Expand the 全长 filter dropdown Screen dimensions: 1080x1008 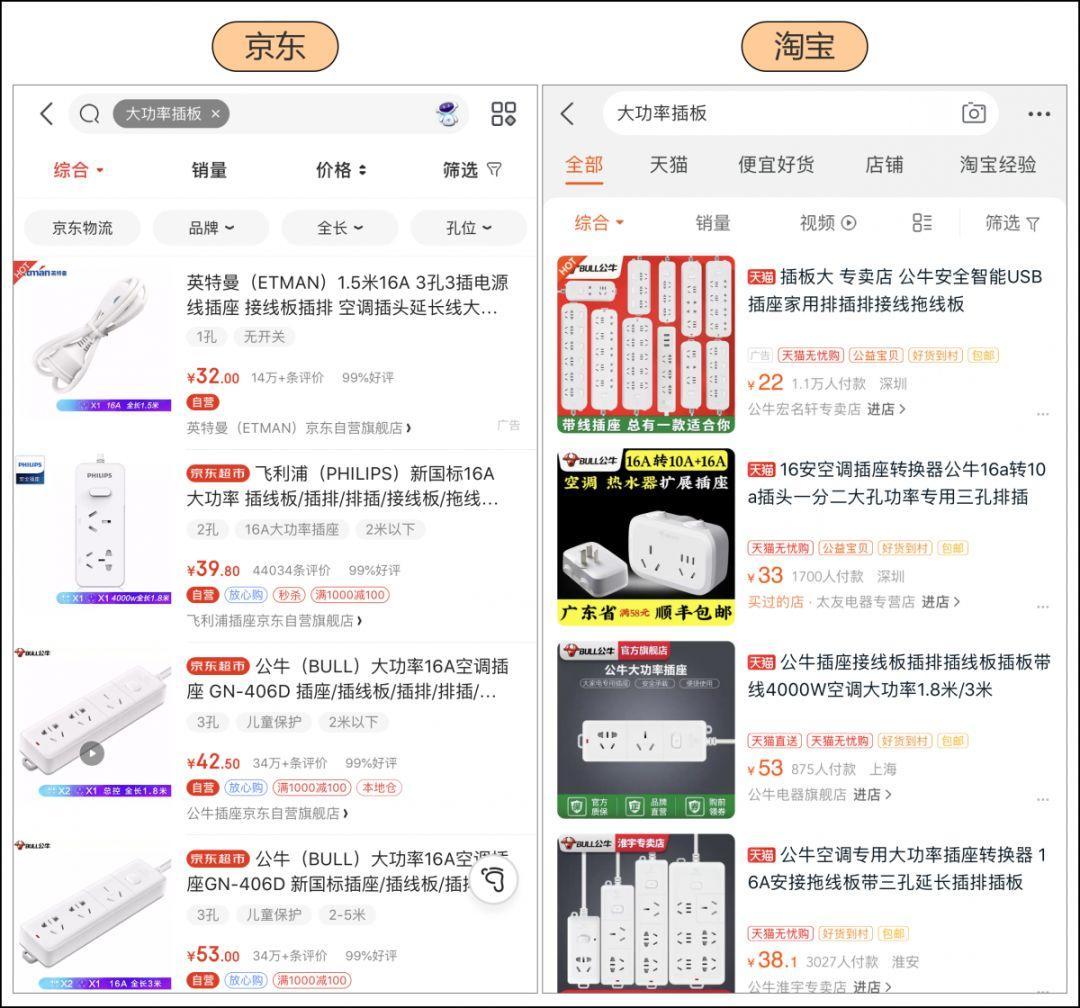tap(339, 228)
